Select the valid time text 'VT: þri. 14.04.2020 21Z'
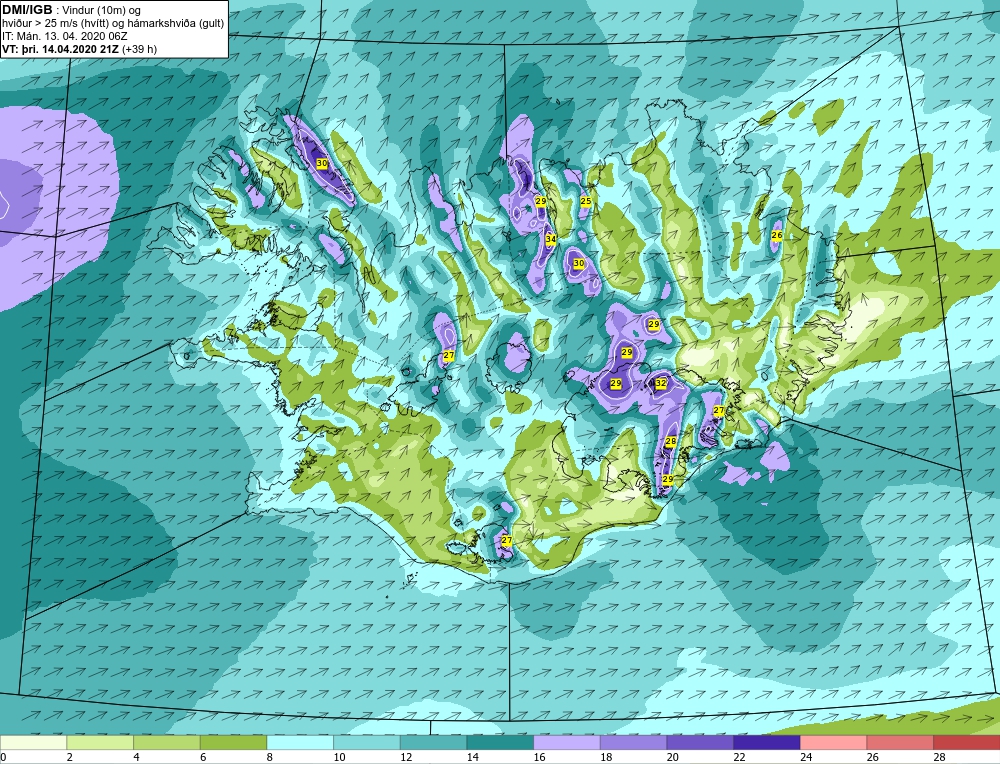The image size is (1000, 764). pos(61,49)
